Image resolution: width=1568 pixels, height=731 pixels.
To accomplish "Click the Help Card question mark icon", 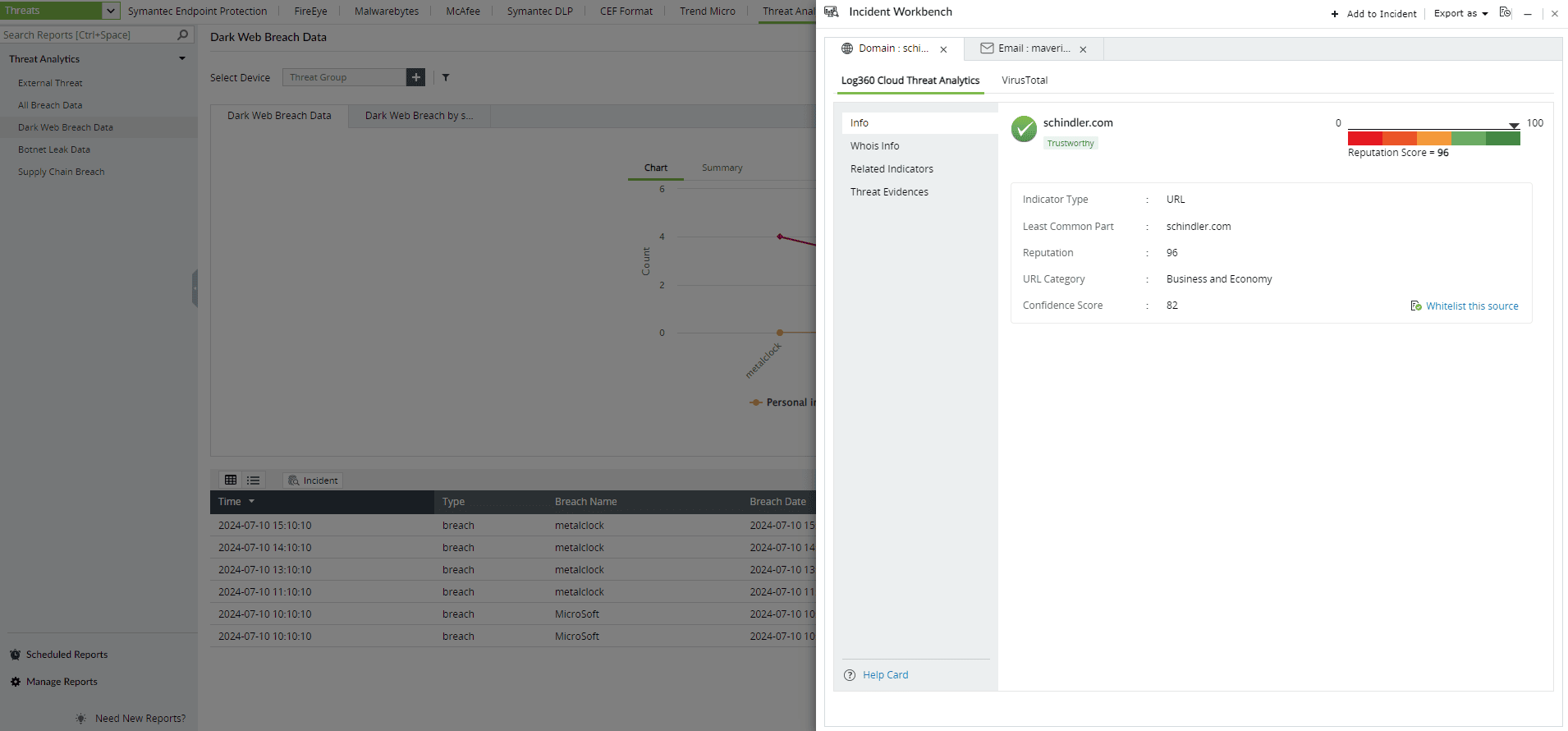I will coord(850,675).
